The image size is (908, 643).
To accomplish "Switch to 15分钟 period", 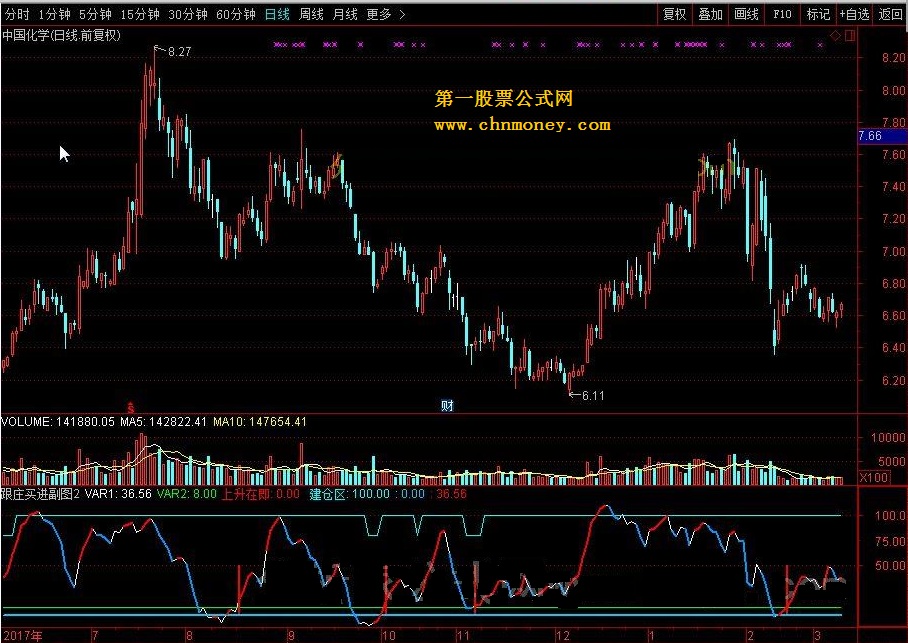I will point(140,14).
